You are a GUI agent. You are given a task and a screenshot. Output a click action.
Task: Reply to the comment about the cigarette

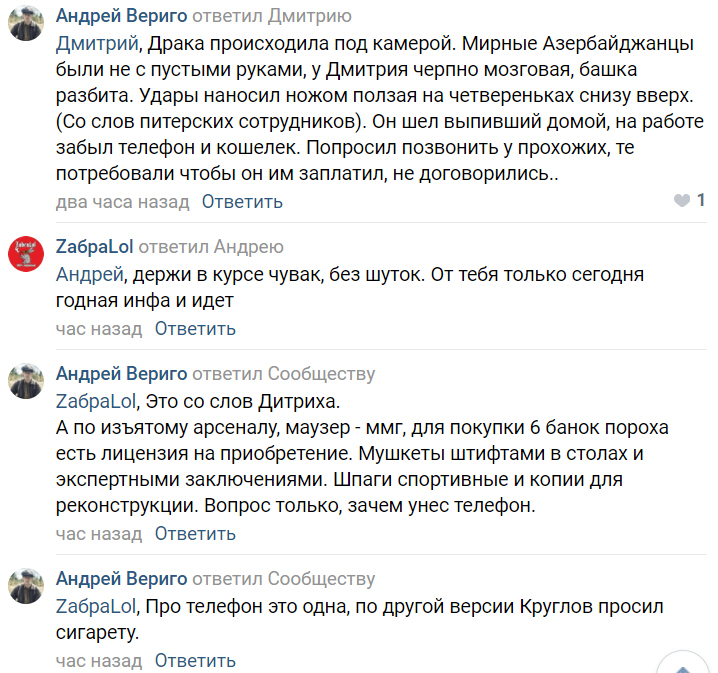point(195,661)
